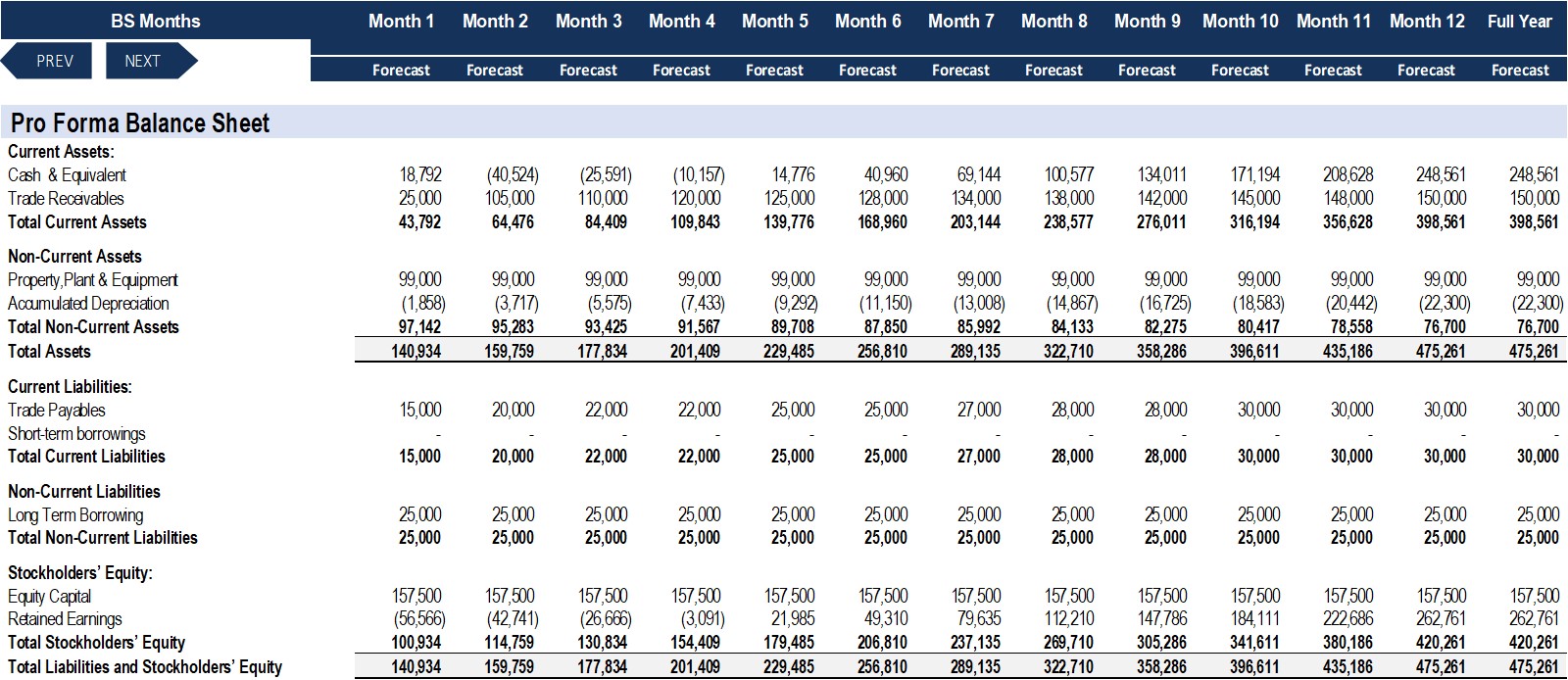
Task: Select the Equity Capital row label
Action: 49,597
